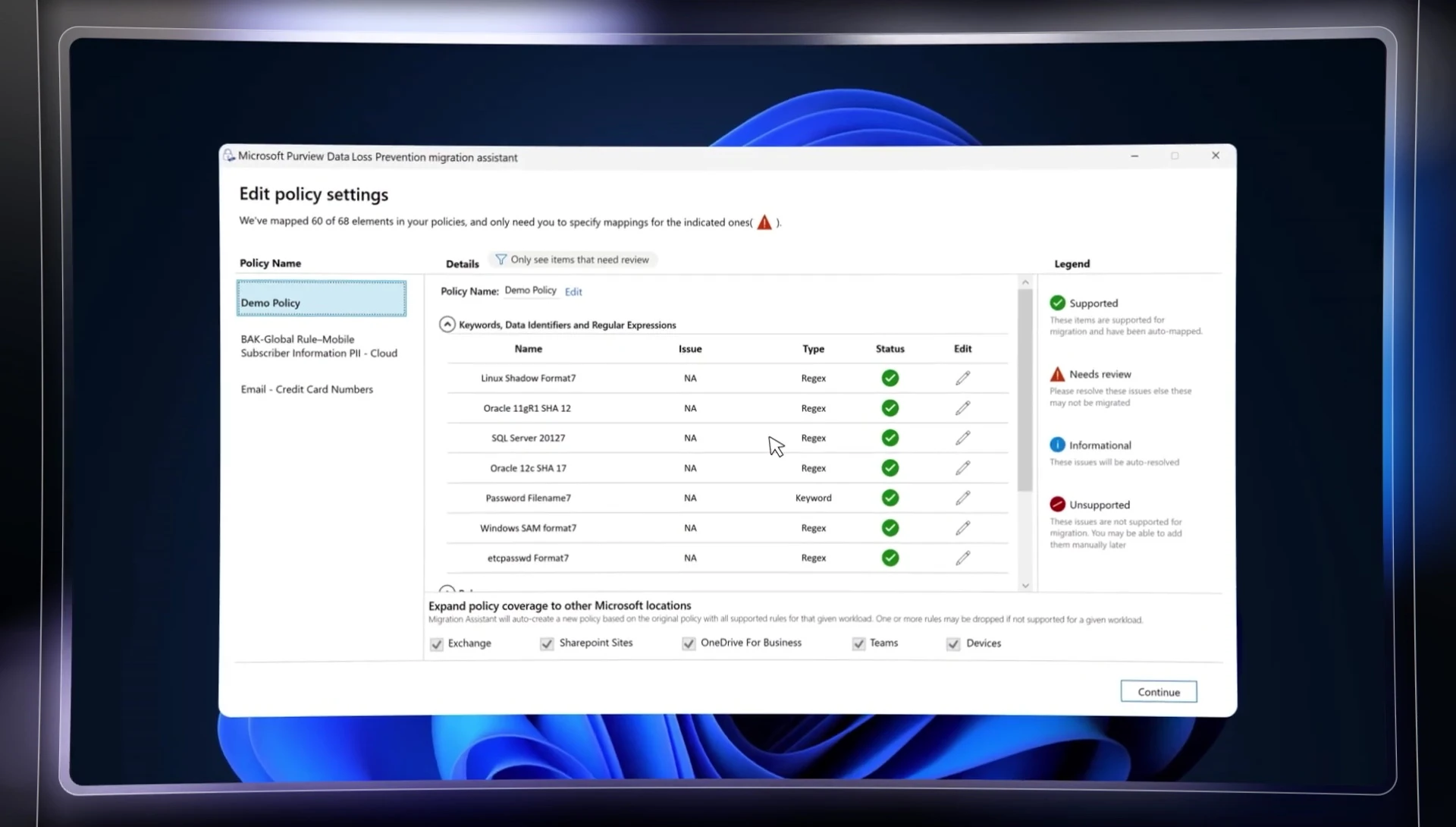
Task: Click the Continue button
Action: tap(1159, 692)
